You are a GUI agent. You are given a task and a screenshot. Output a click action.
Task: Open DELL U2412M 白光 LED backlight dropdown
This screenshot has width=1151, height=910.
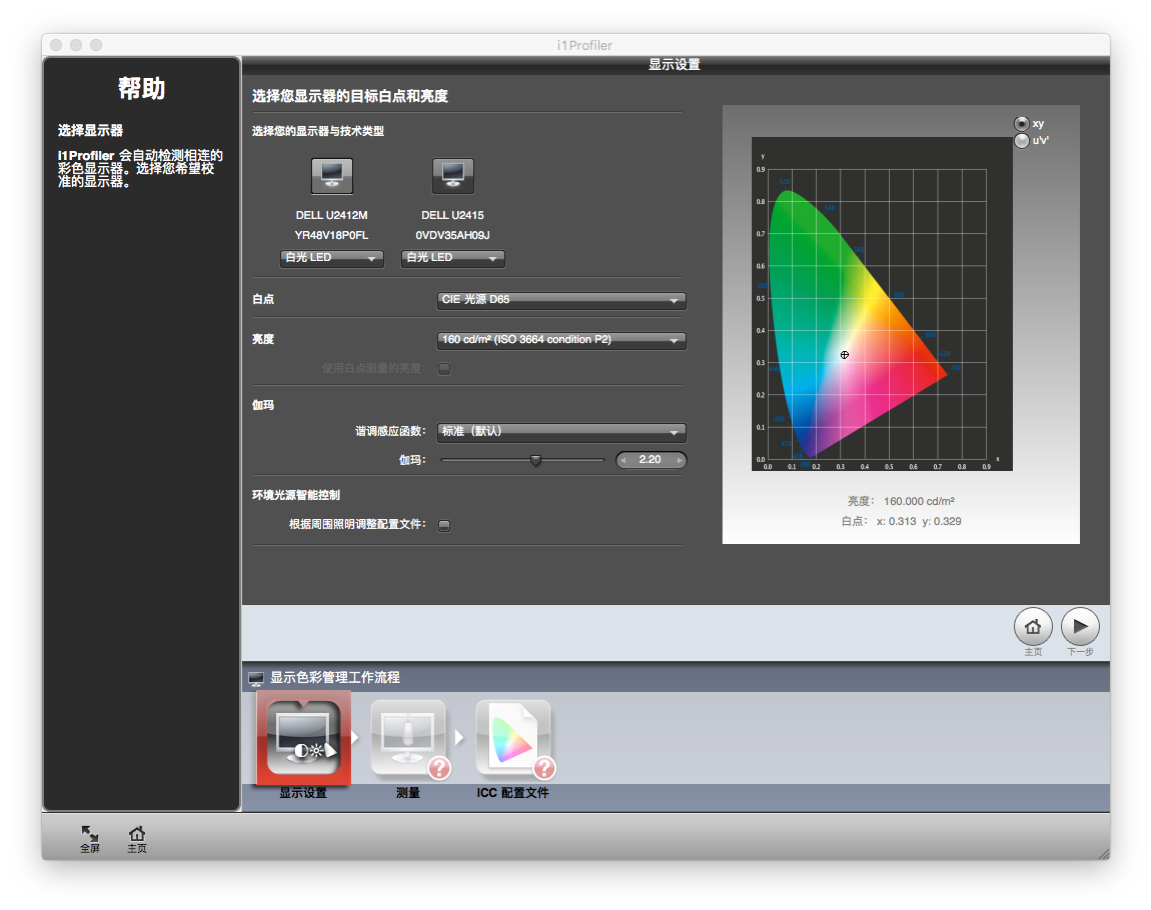(x=331, y=258)
